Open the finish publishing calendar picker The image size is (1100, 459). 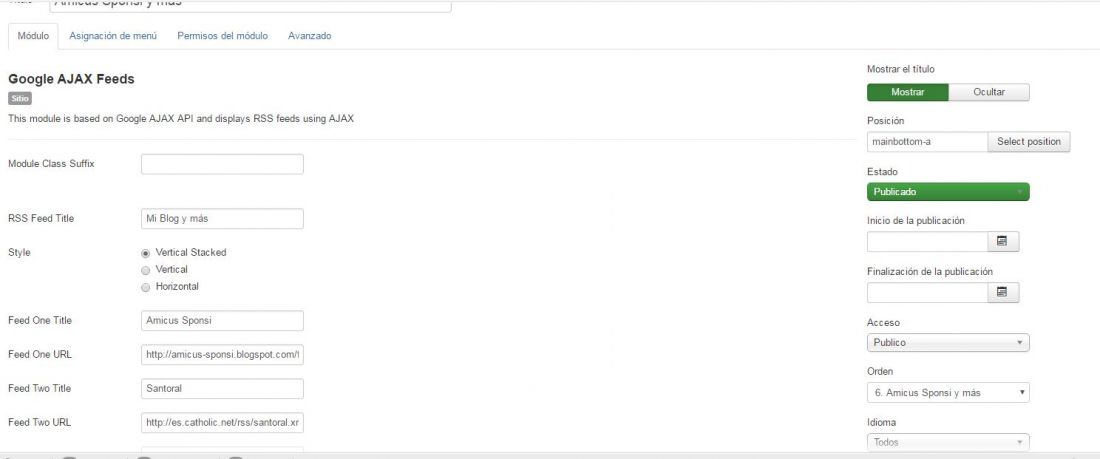(x=1002, y=293)
